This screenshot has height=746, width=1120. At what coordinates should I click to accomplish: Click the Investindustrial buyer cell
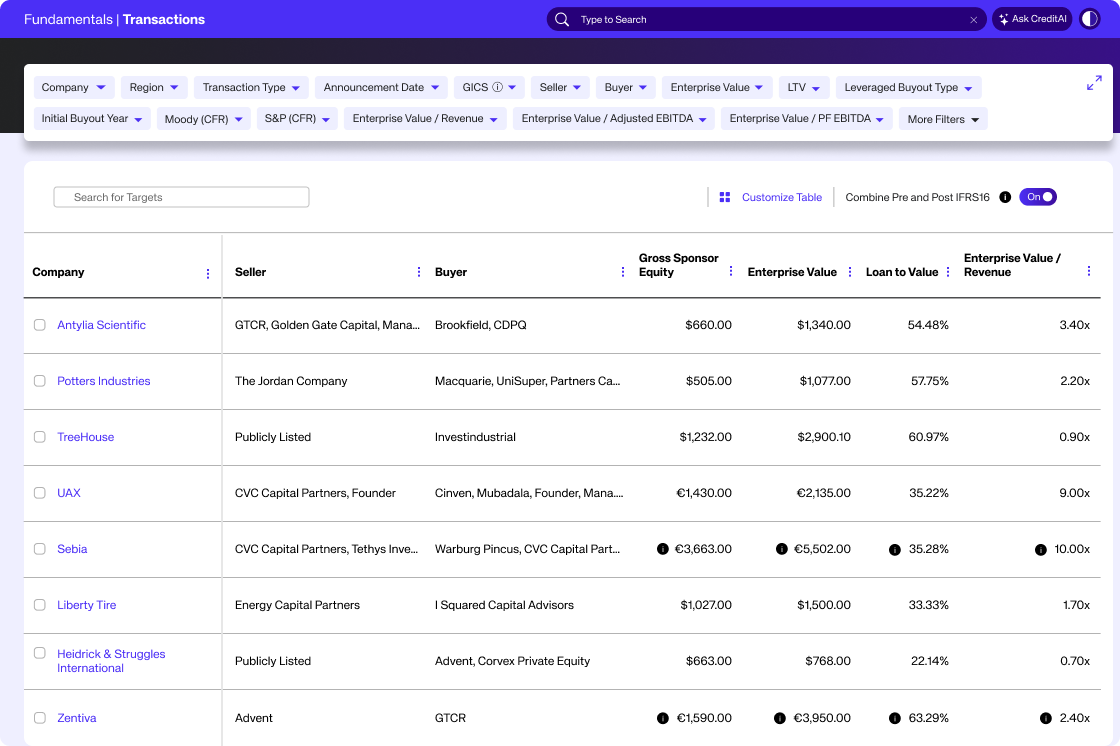[x=475, y=437]
